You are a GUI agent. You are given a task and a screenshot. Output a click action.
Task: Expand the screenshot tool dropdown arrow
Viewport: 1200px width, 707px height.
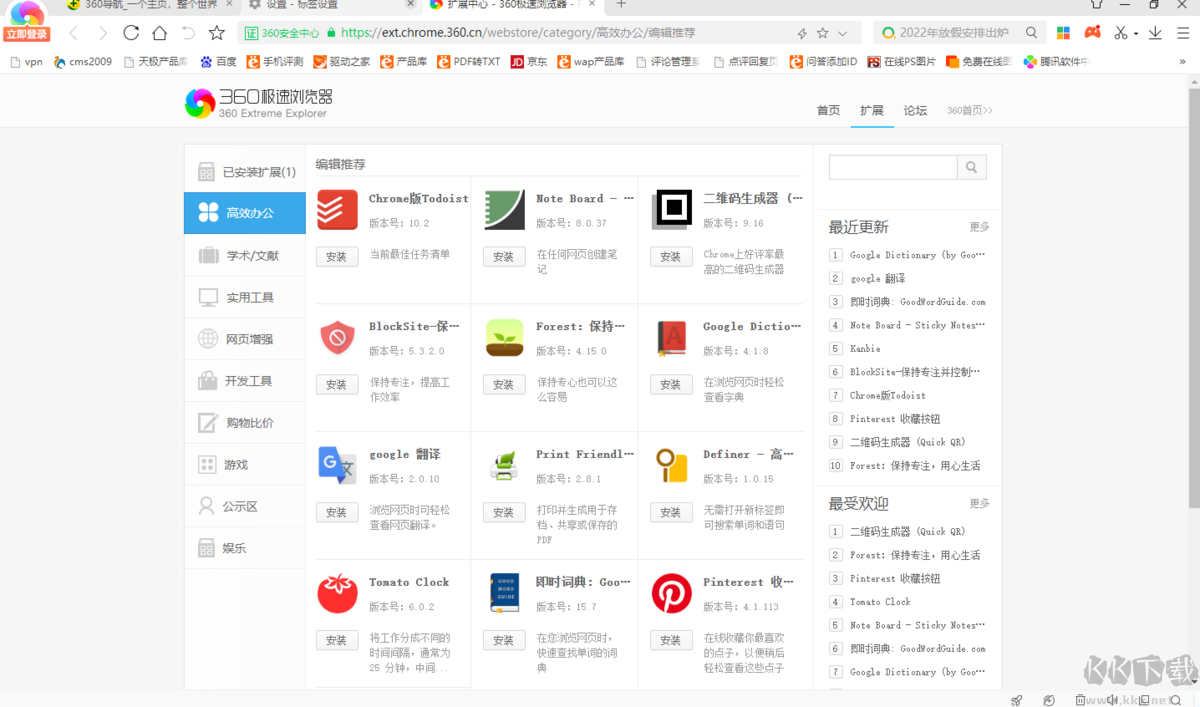[x=1136, y=33]
